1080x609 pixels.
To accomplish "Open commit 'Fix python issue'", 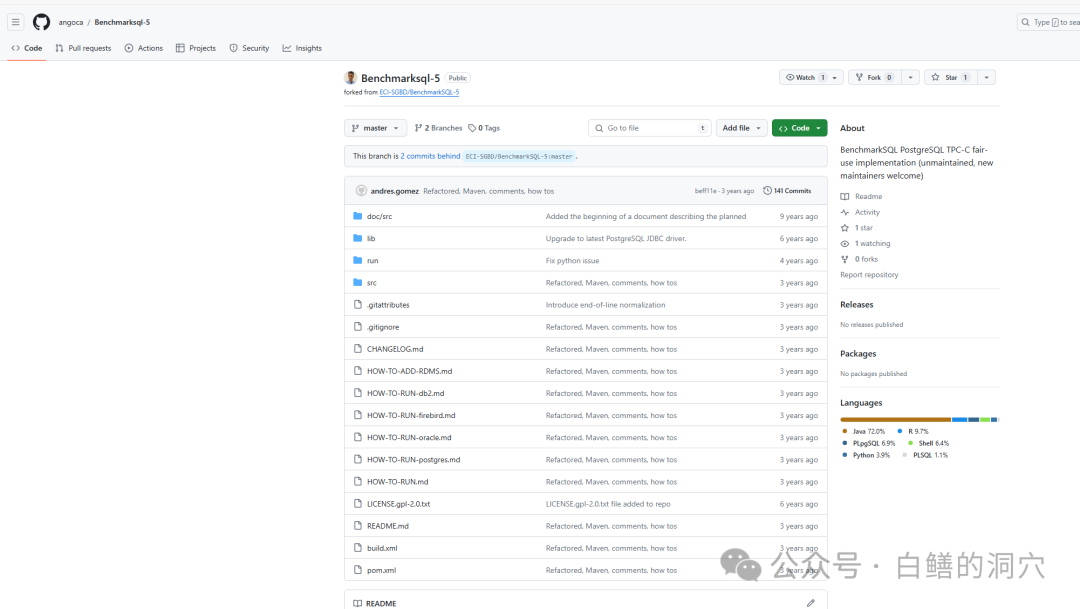I will click(x=572, y=260).
